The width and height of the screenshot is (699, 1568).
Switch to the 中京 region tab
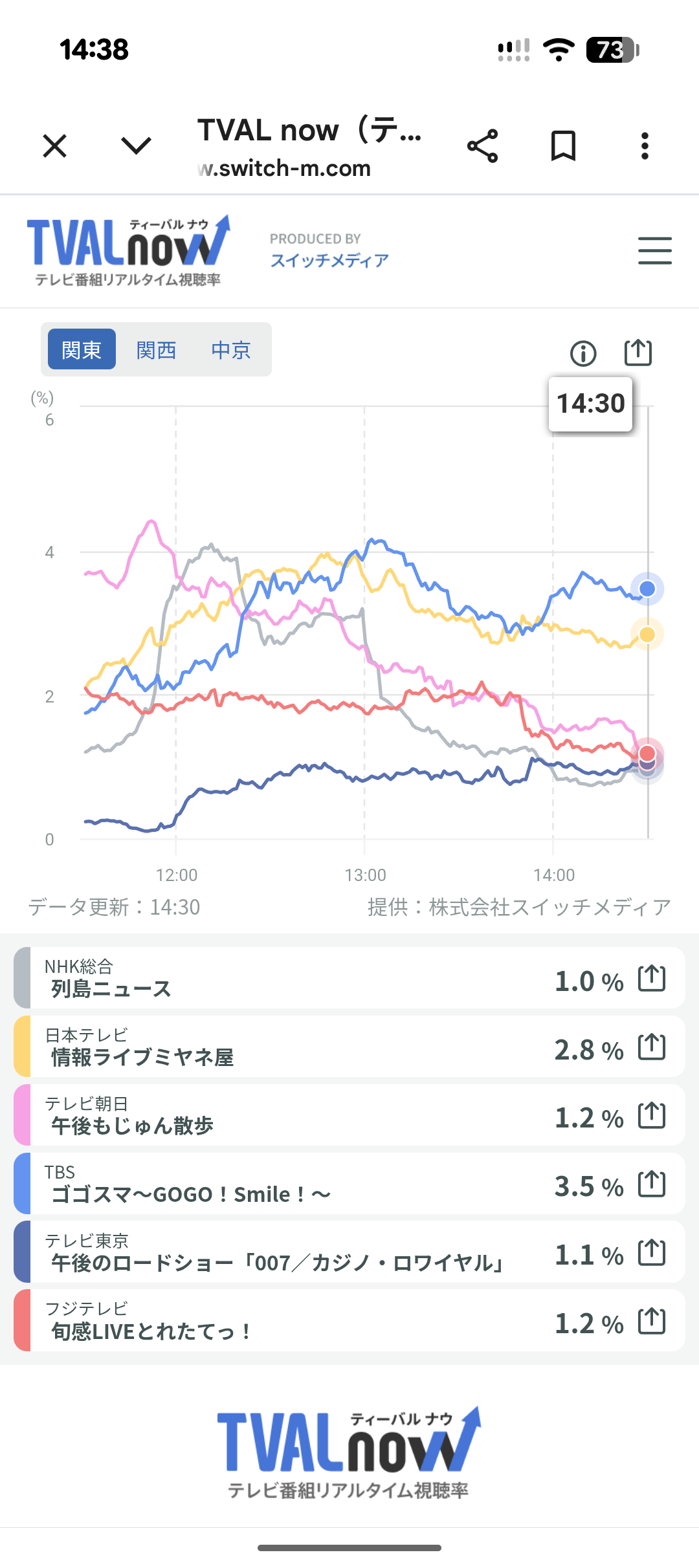pyautogui.click(x=231, y=349)
